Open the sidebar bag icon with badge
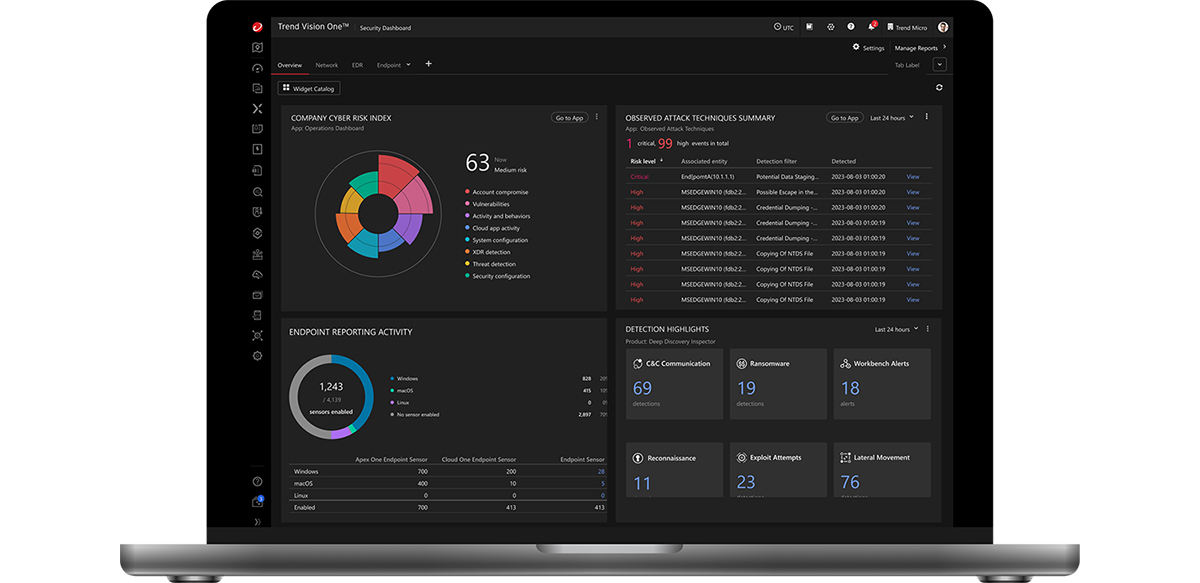Screen dimensions: 1200x583 (x=257, y=502)
